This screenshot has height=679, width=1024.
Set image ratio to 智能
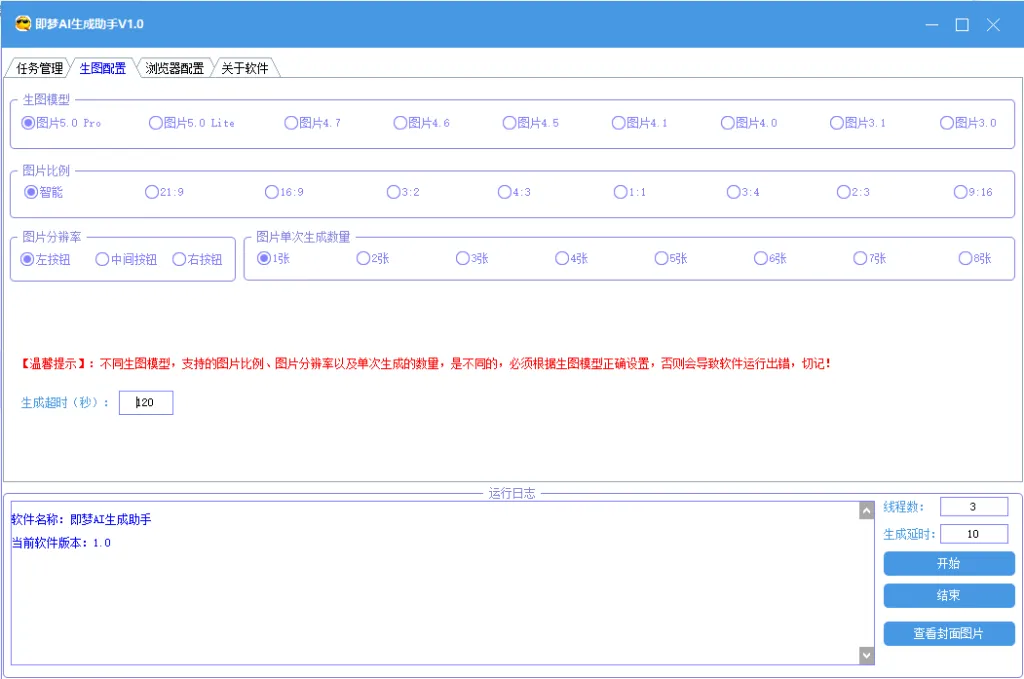coord(43,192)
